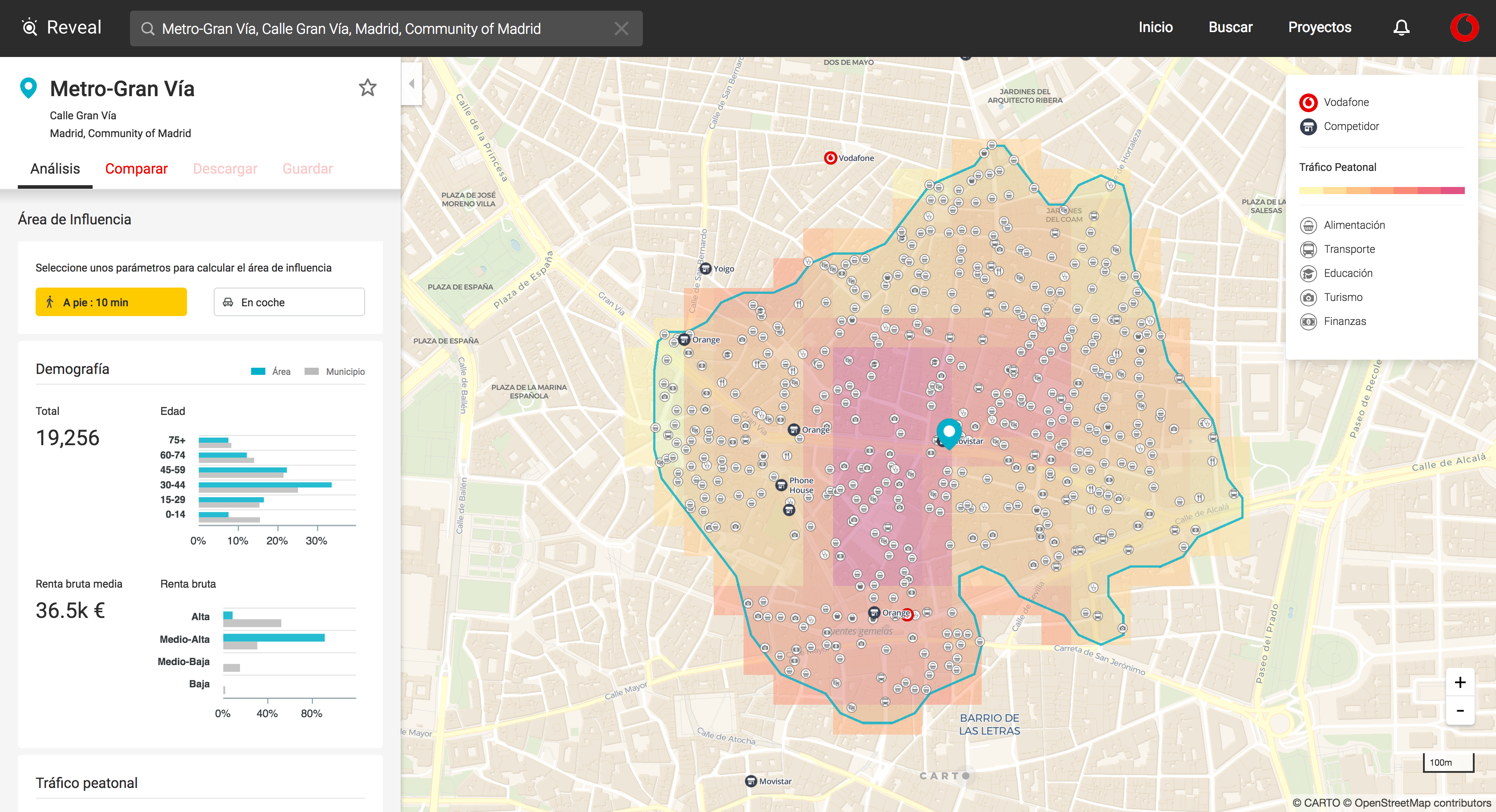Click into the location search field
Viewport: 1496px width, 812px height.
click(x=386, y=28)
